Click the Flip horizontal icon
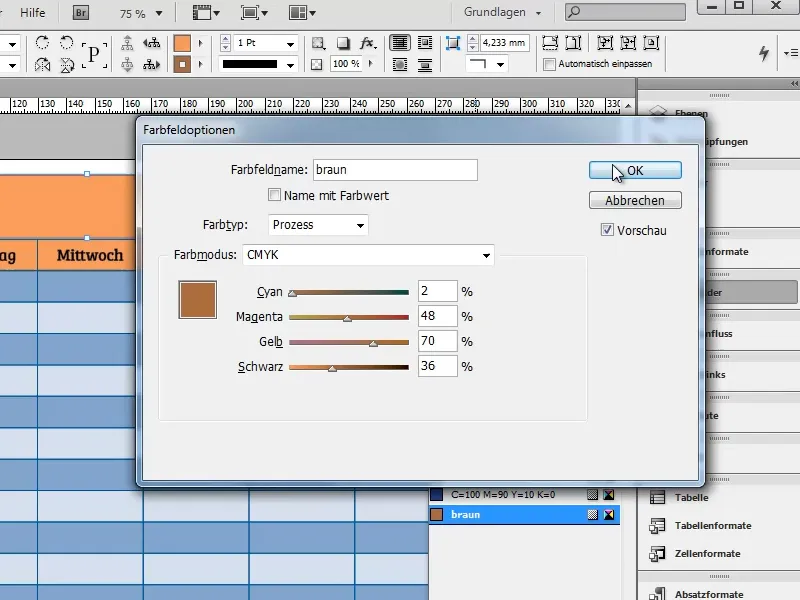The image size is (800, 600). 43,65
